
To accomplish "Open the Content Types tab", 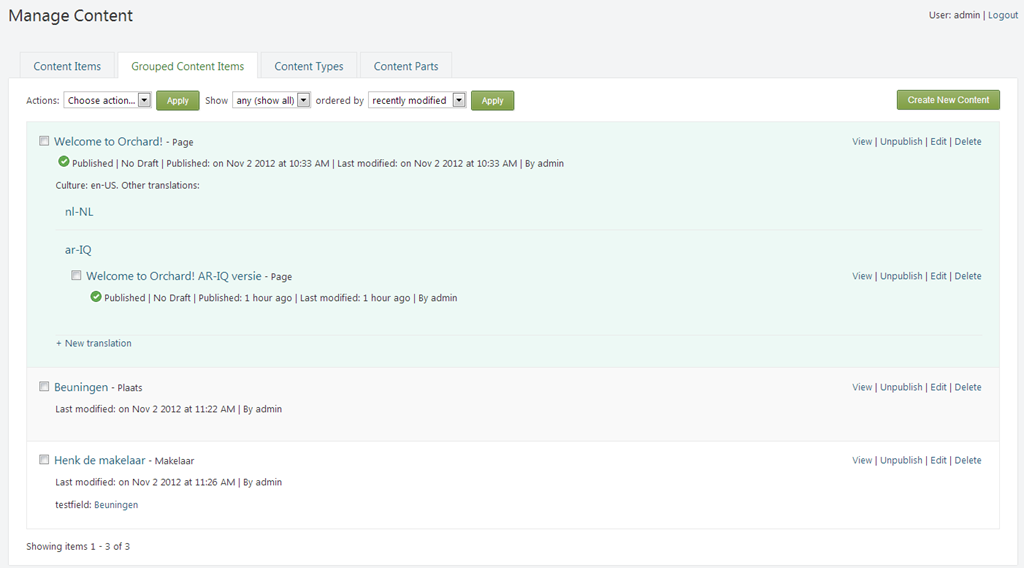I will 309,66.
